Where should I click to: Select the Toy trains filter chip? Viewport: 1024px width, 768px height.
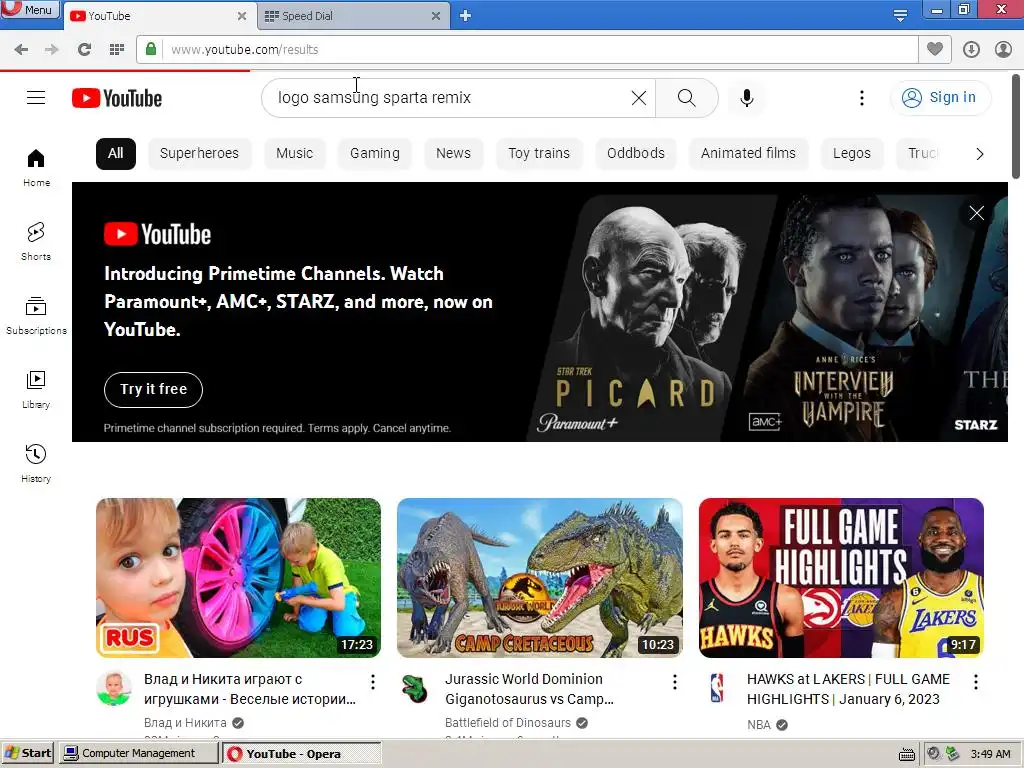tap(539, 153)
